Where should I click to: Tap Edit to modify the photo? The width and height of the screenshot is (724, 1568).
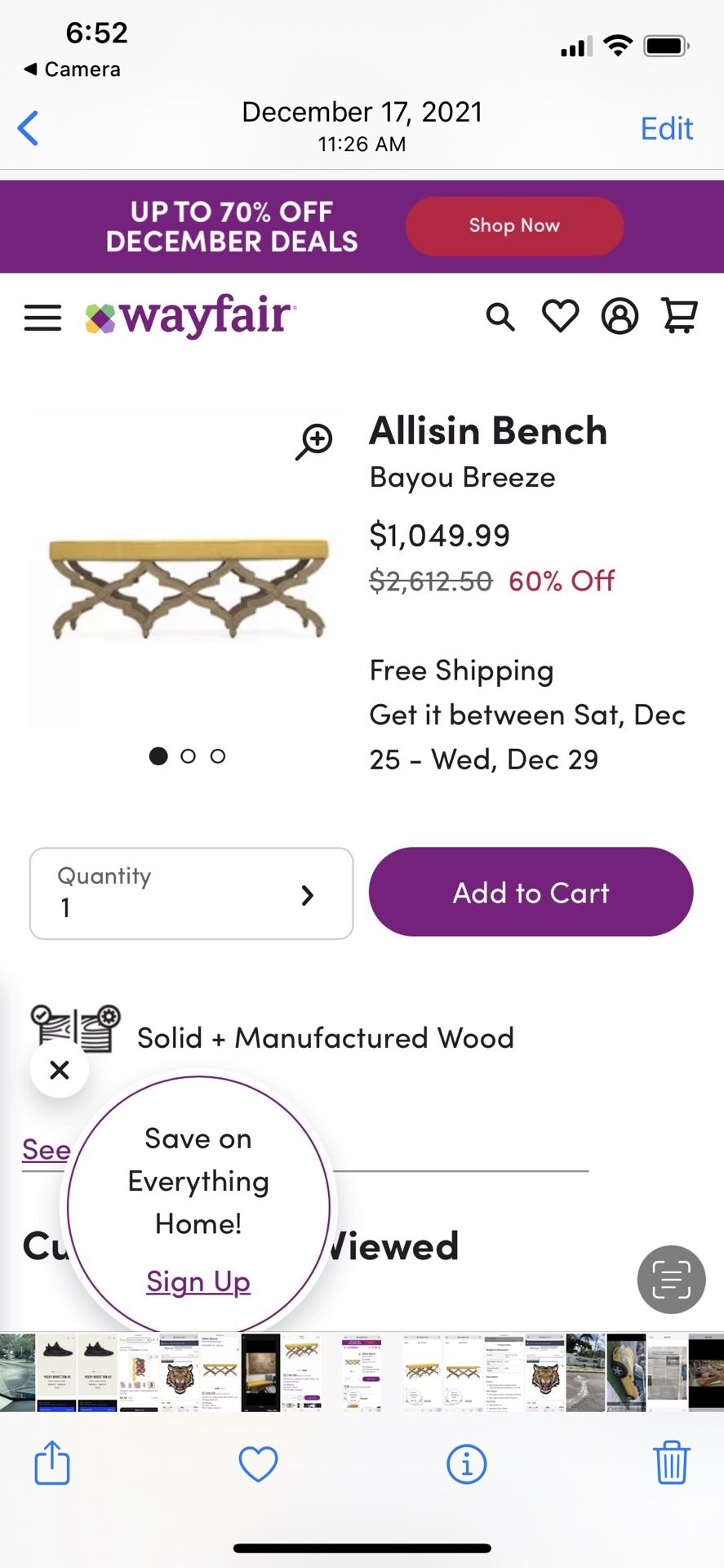point(666,128)
